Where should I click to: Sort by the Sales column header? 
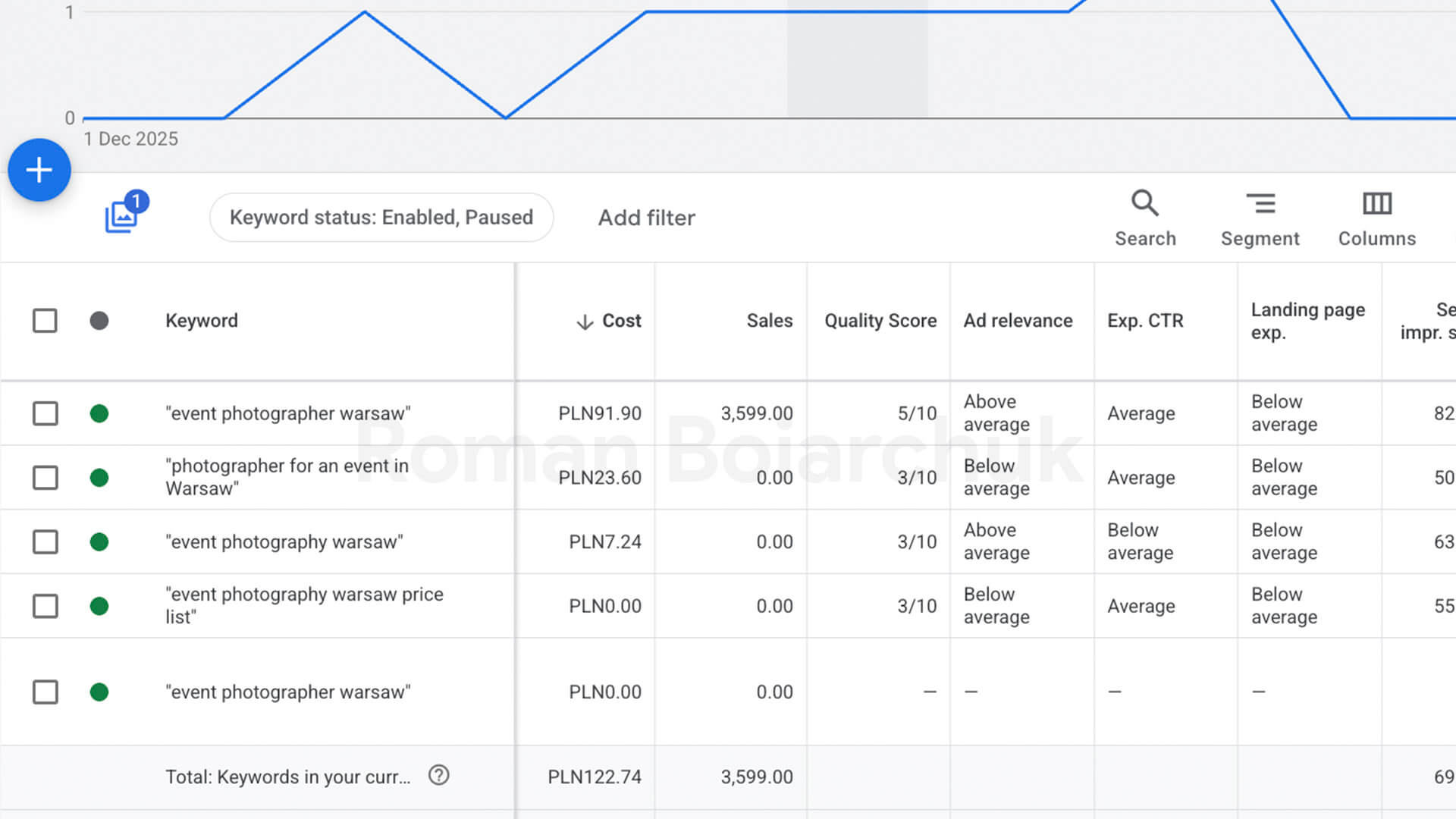[x=769, y=321]
